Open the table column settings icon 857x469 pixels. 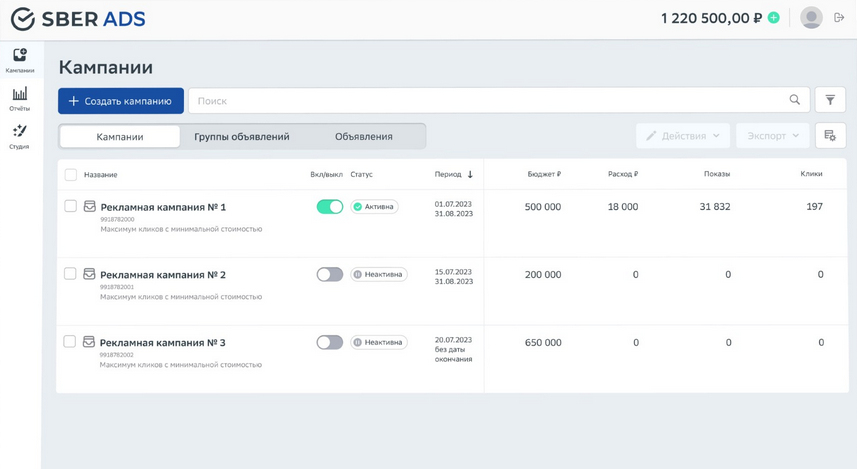pos(830,136)
